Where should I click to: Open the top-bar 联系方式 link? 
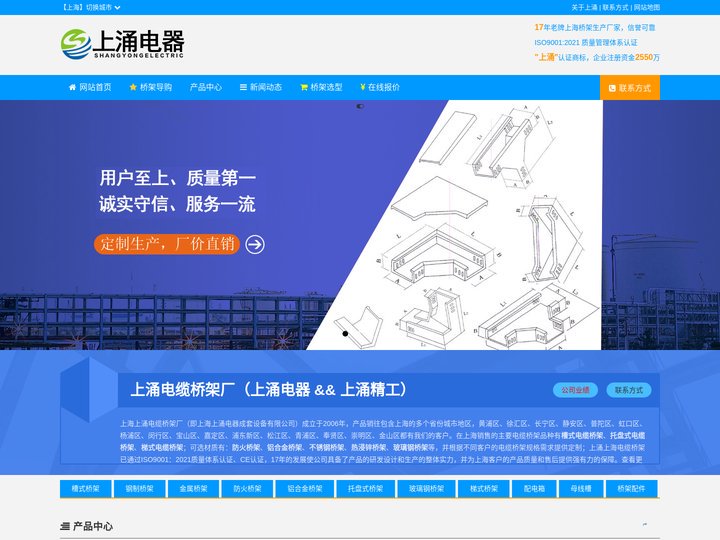[615, 7]
